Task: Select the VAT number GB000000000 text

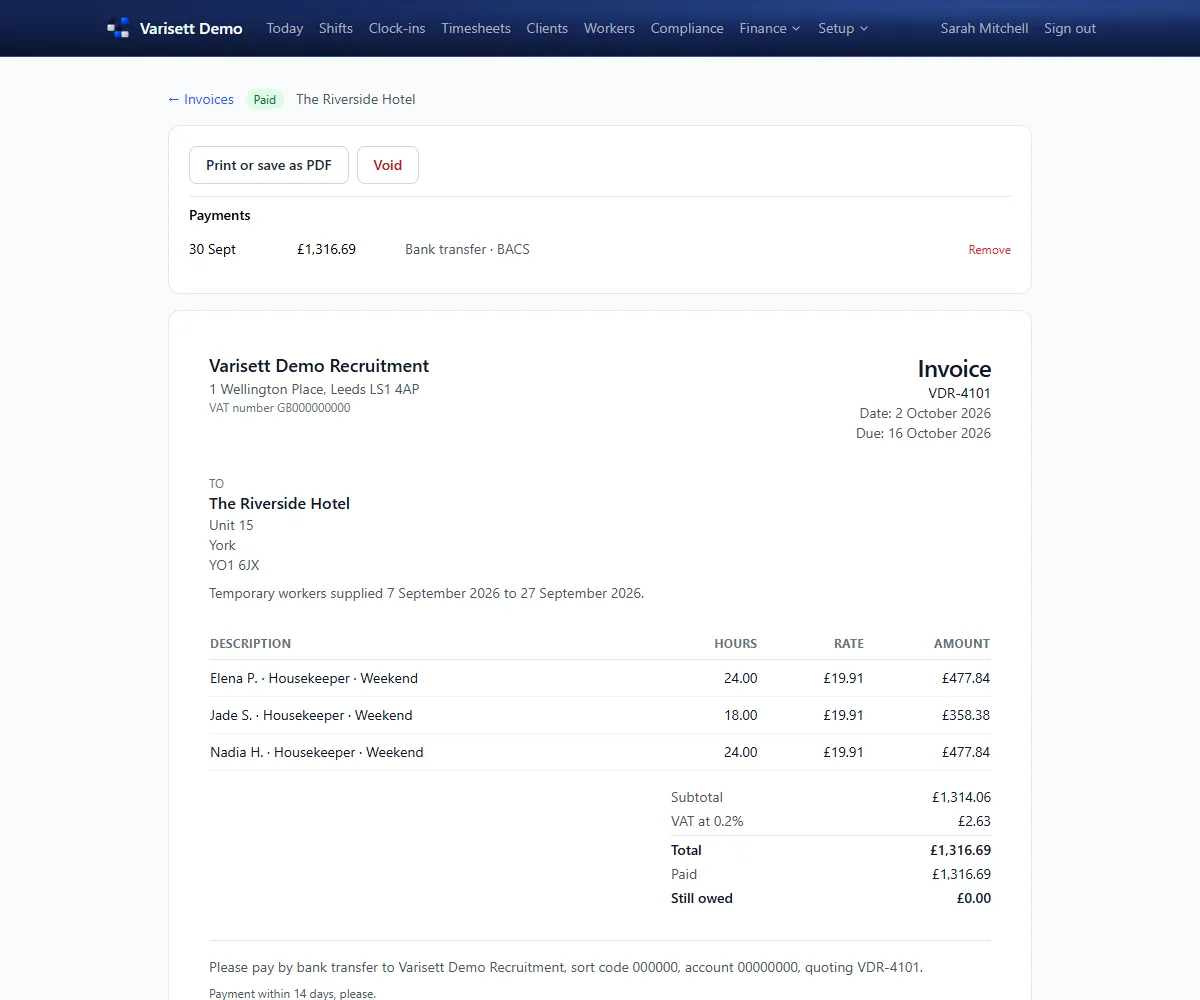Action: (280, 408)
